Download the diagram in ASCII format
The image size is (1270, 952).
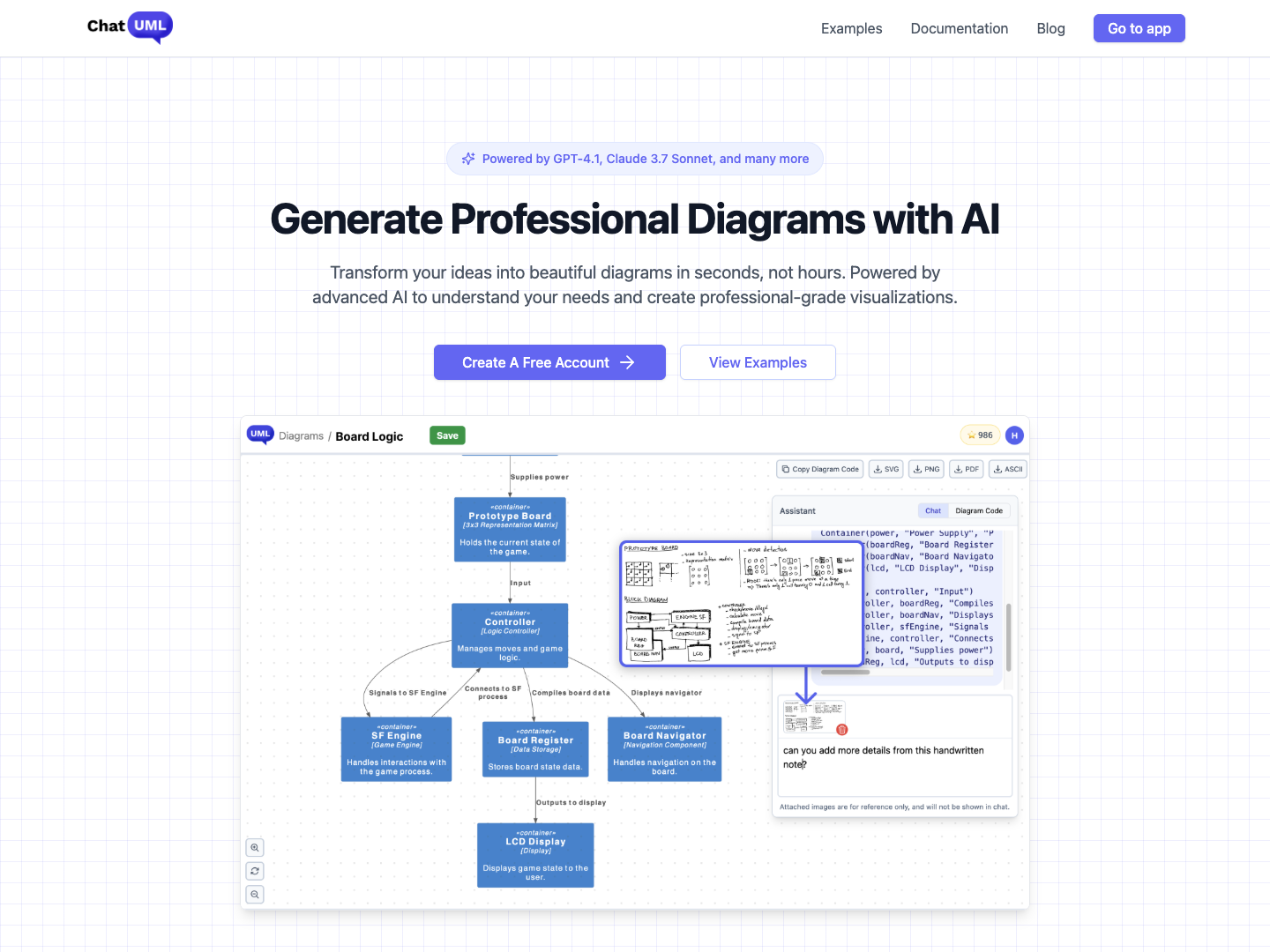pyautogui.click(x=1007, y=468)
